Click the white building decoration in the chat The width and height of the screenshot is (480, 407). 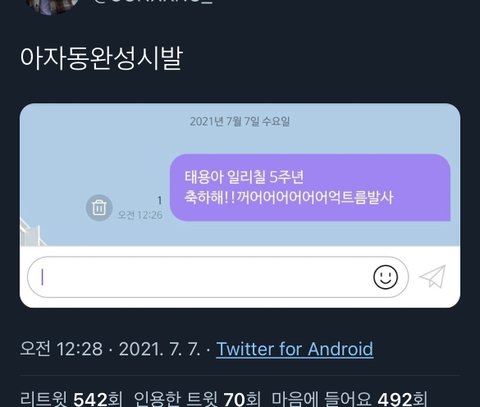[31, 232]
